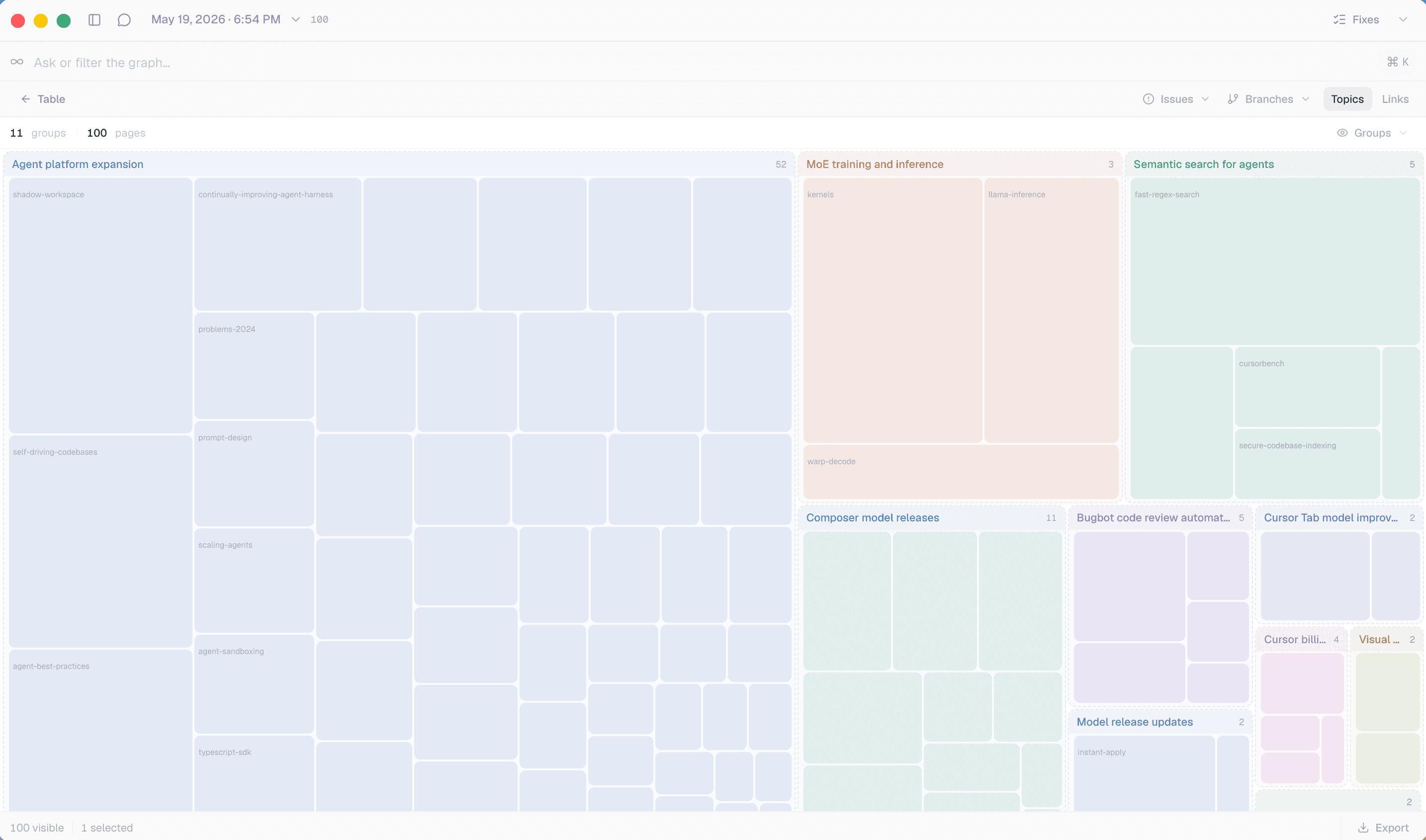Screen dimensions: 1426x840
Task: Open MoE training and inference group header
Action: pyautogui.click(x=960, y=164)
